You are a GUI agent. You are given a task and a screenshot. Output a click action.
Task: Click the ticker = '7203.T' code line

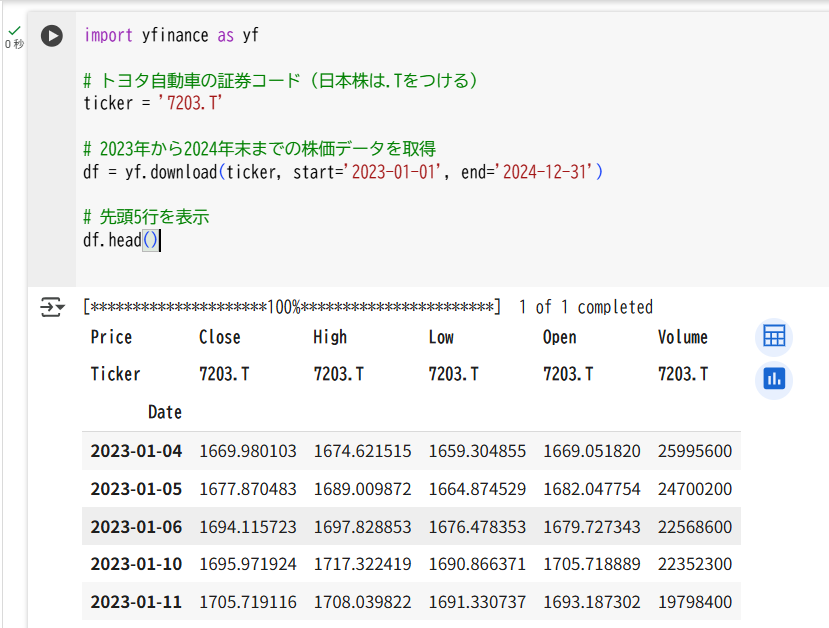click(152, 103)
